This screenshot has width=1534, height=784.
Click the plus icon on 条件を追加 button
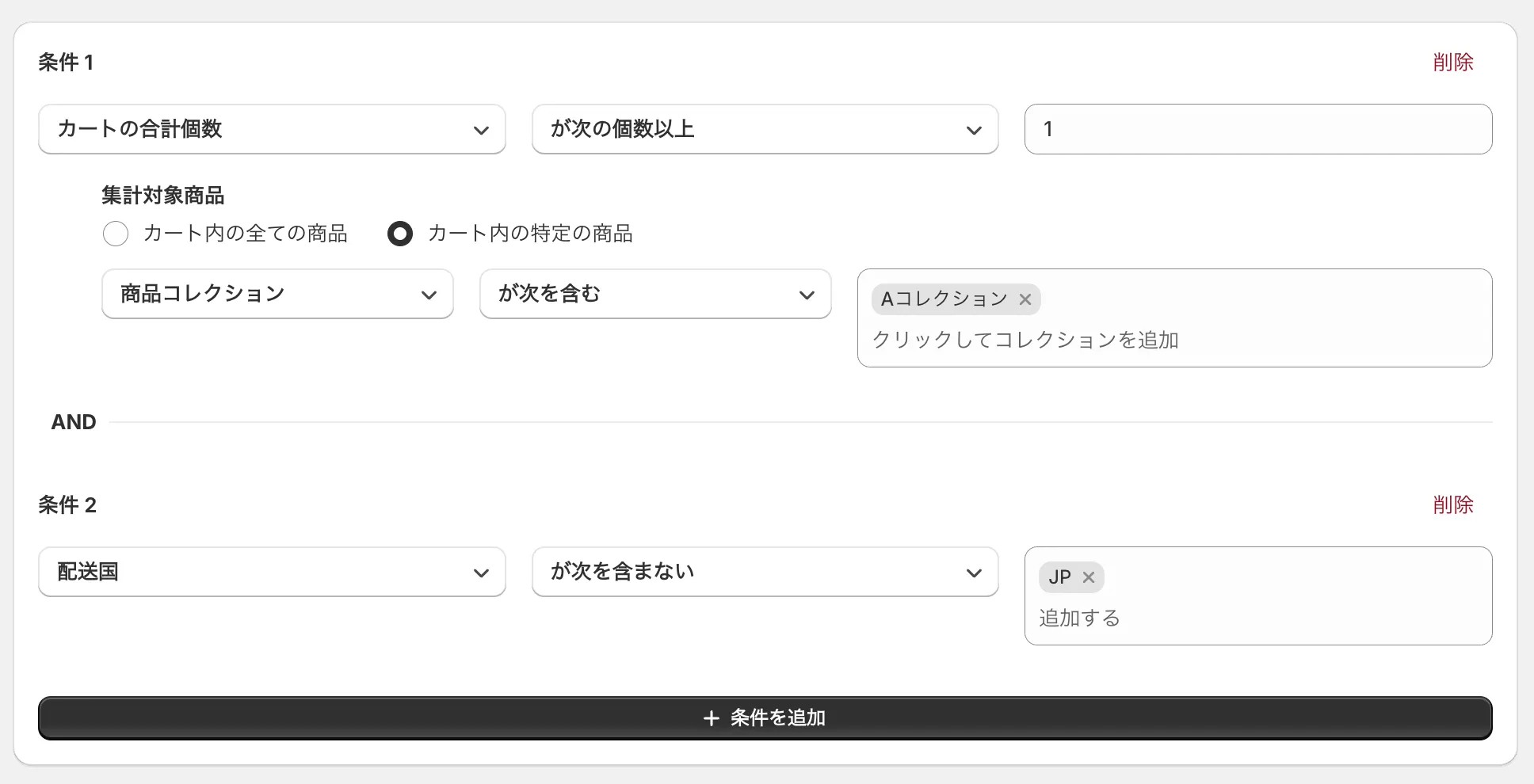point(711,718)
